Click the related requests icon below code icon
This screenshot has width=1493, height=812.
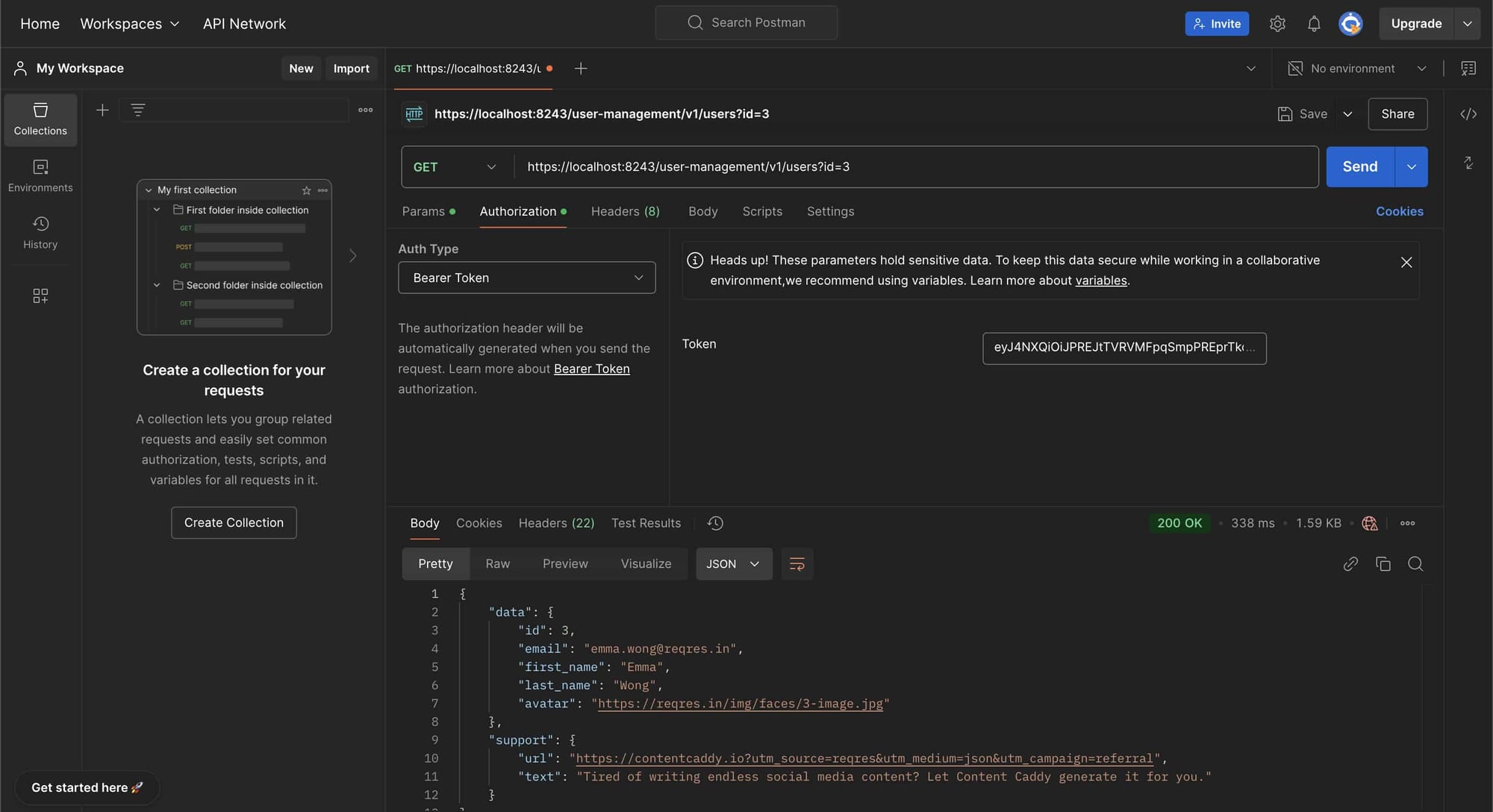pos(1468,163)
